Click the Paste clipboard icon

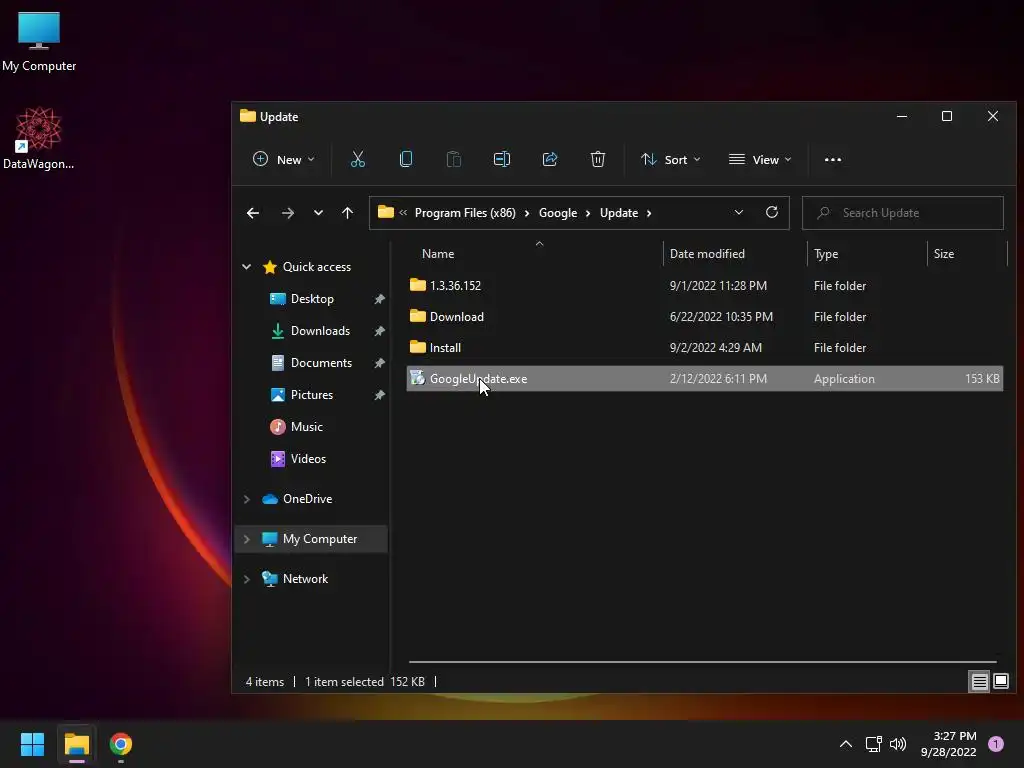[x=453, y=159]
